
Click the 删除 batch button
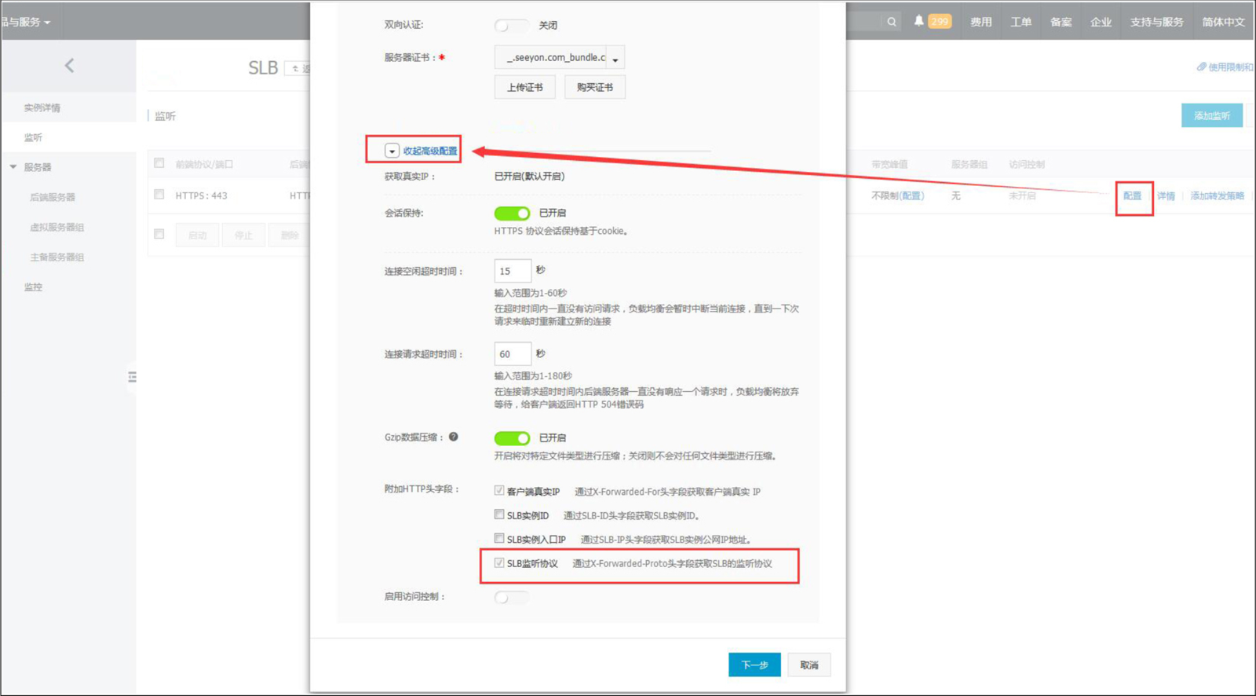click(x=289, y=235)
